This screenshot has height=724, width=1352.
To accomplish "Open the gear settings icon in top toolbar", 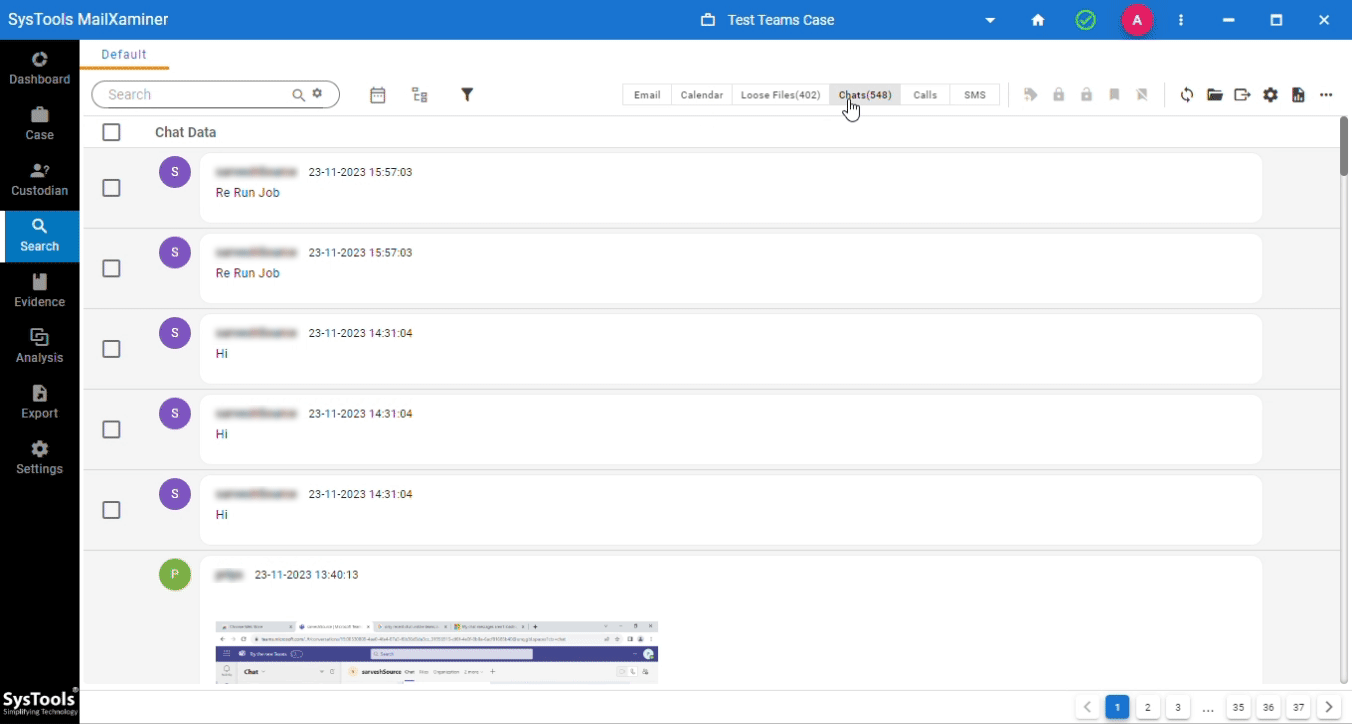I will (x=1271, y=95).
